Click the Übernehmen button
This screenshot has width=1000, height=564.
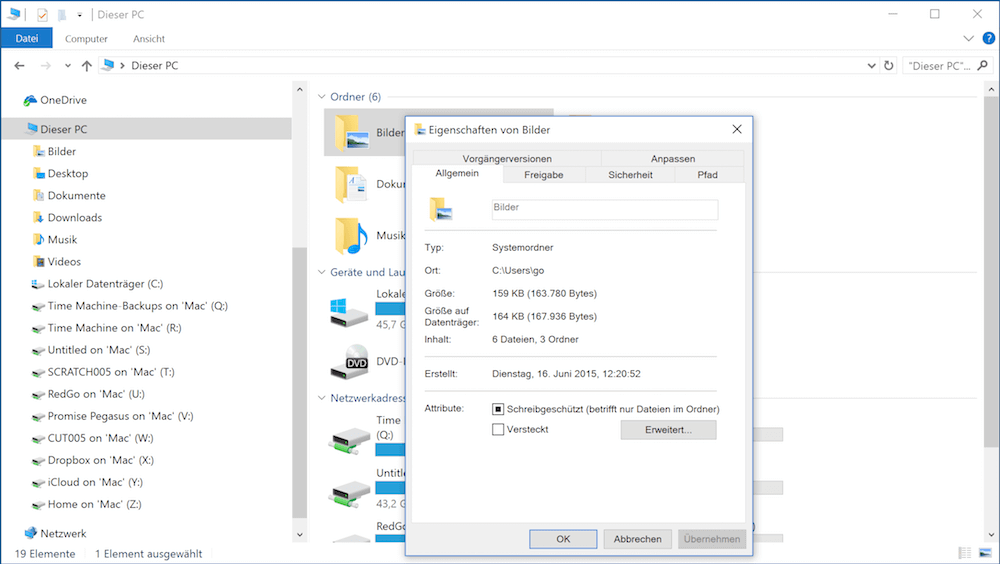tap(712, 539)
